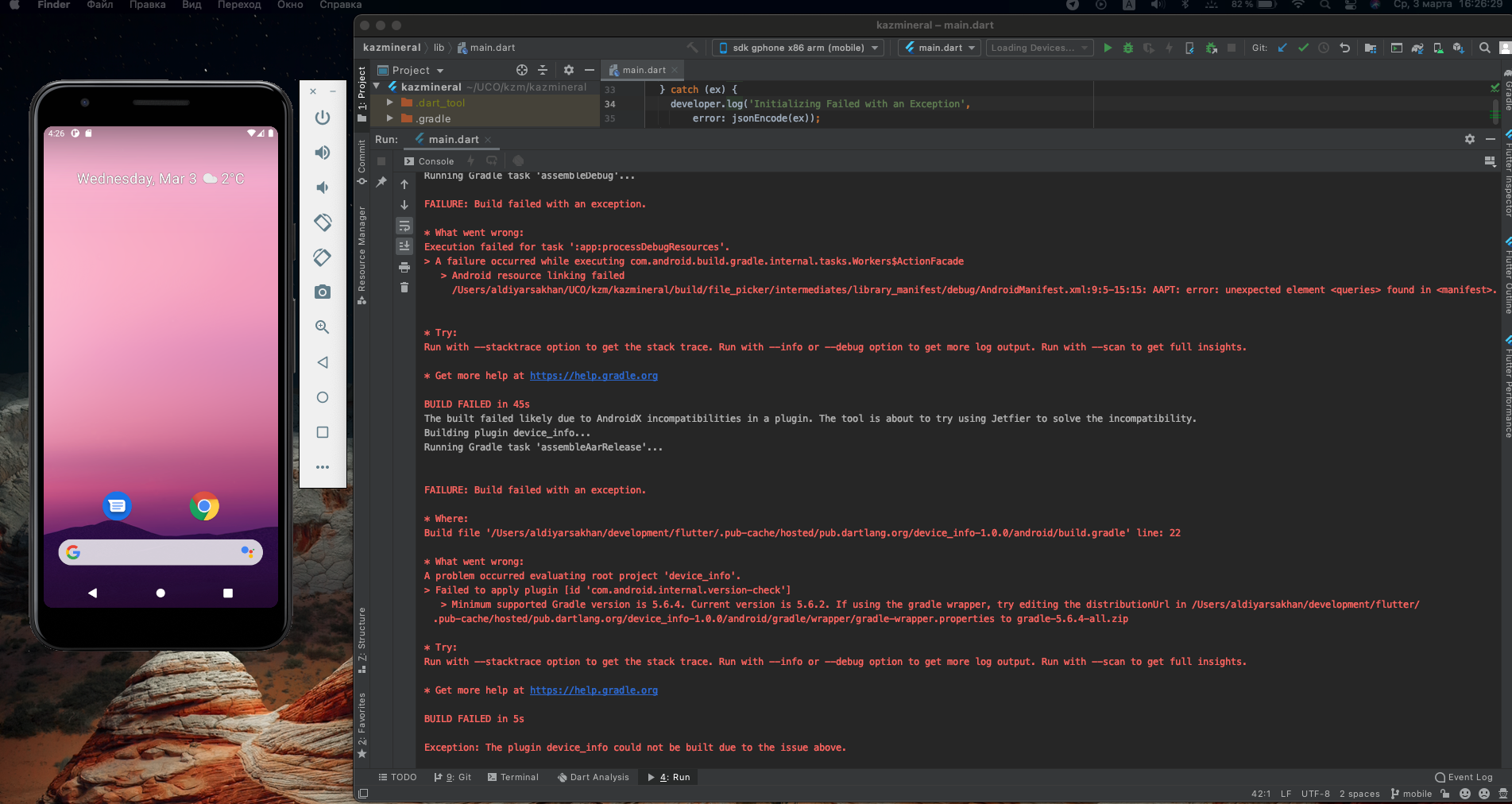Raise the emulator volume with the volume up icon
This screenshot has width=1512, height=804.
click(x=323, y=153)
